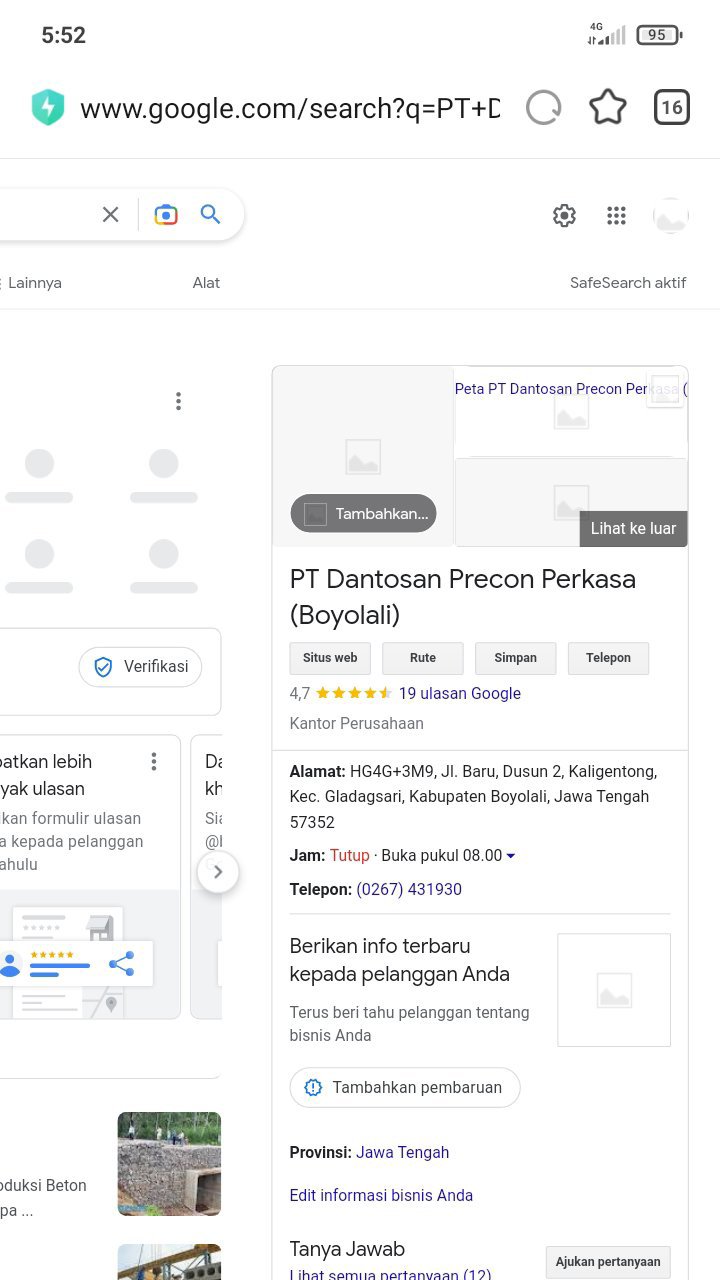Screen dimensions: 720x1280
Task: Open the 19 ulasan Google link
Action: [459, 693]
